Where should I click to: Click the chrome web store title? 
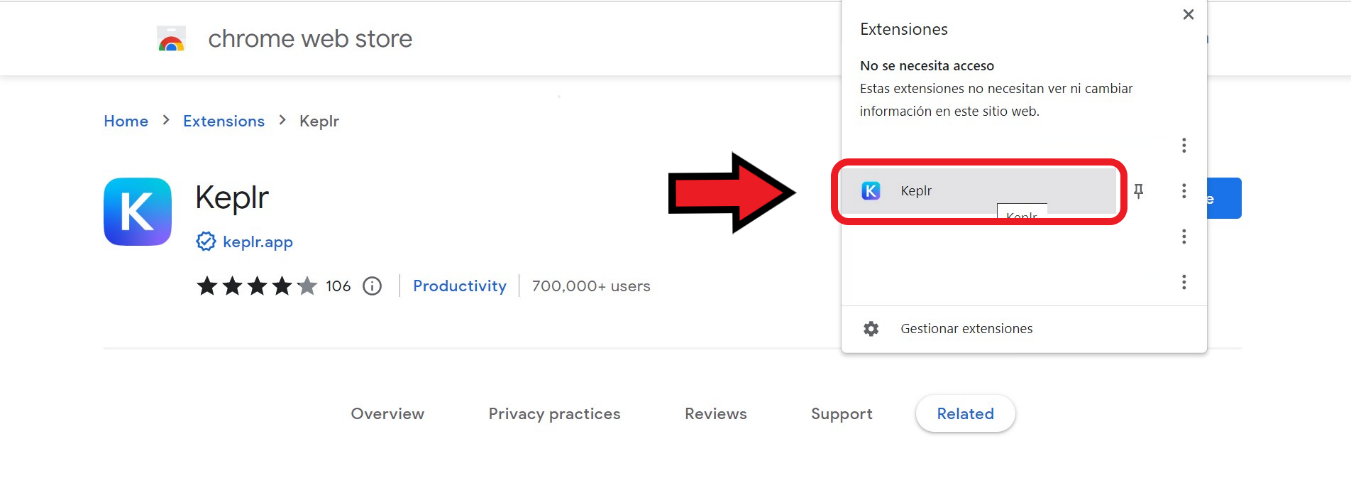(x=310, y=39)
